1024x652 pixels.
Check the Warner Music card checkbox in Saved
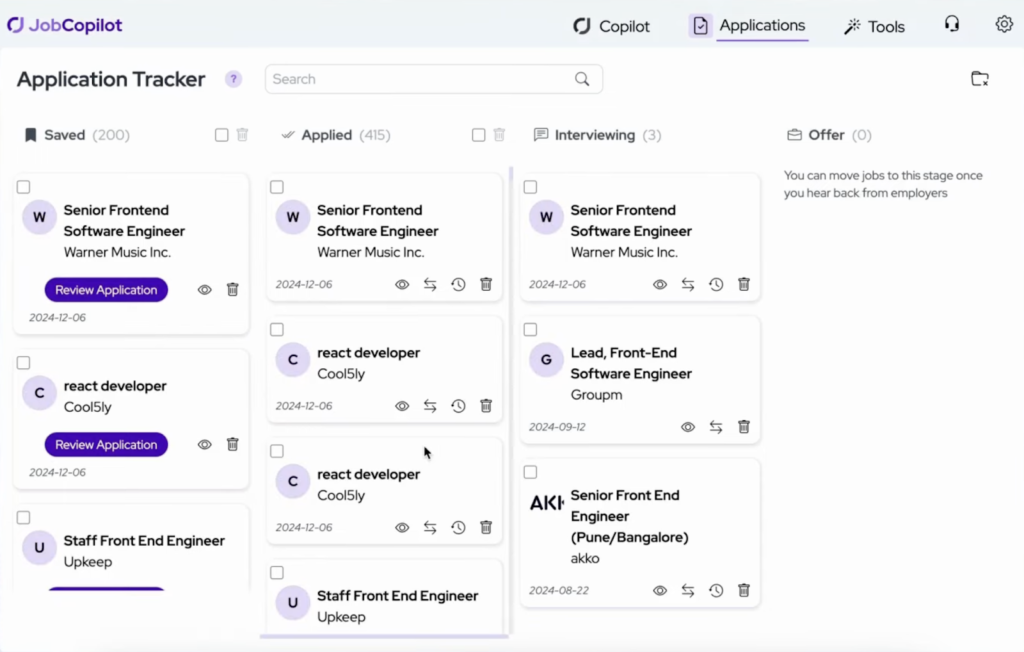point(23,186)
